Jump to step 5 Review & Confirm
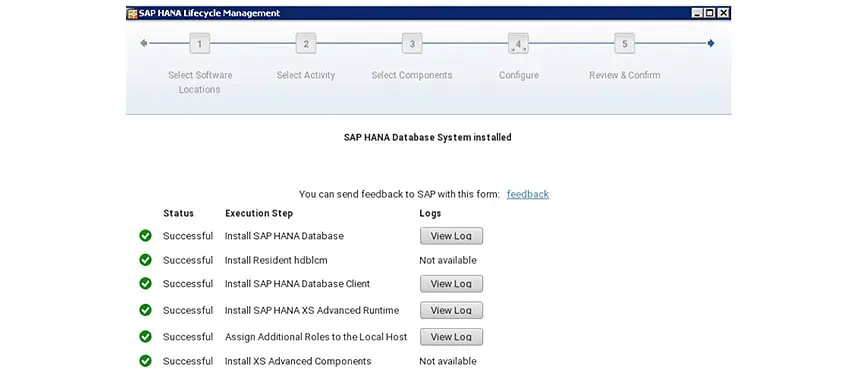 625,44
